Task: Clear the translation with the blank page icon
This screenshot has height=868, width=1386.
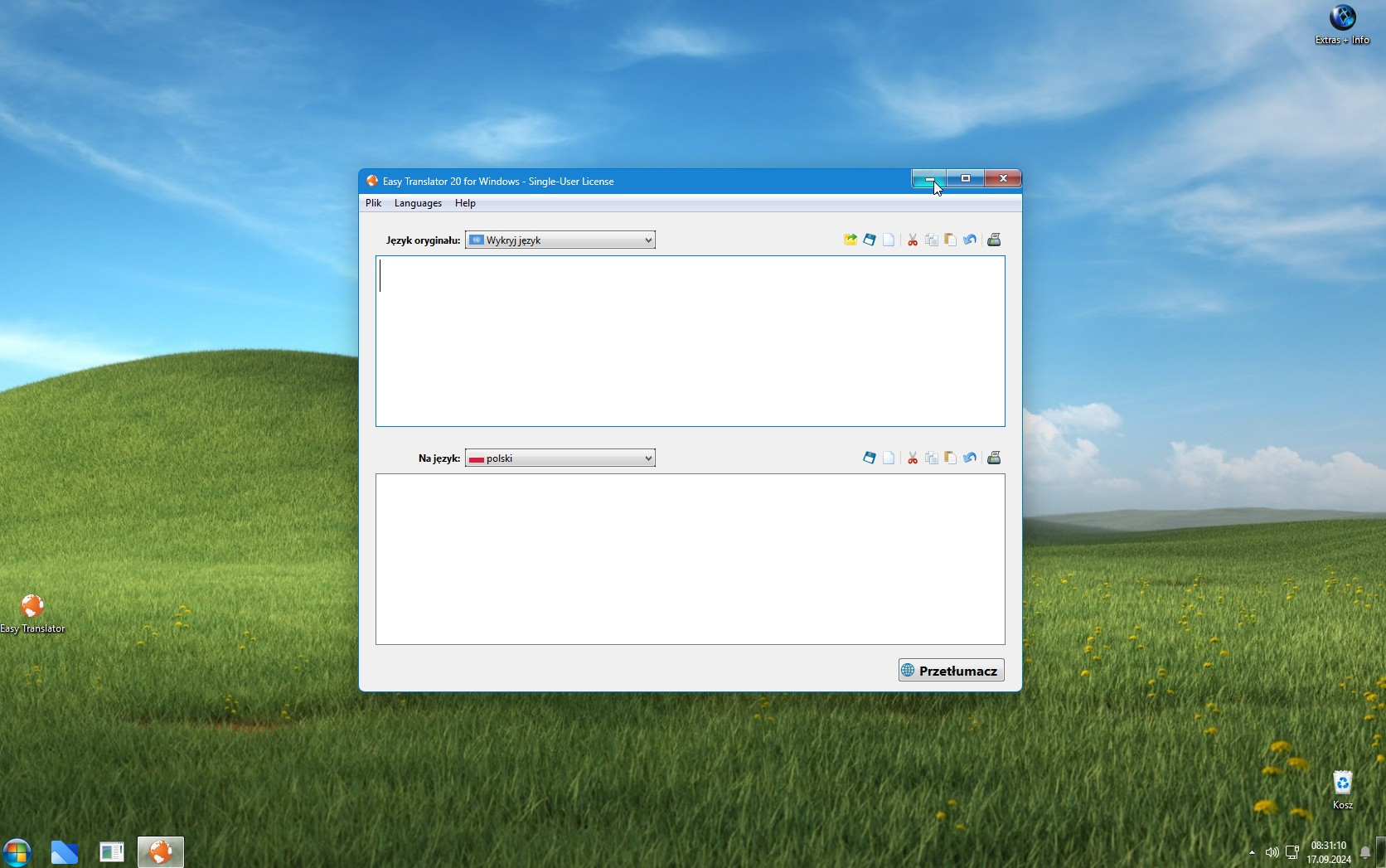Action: [889, 458]
